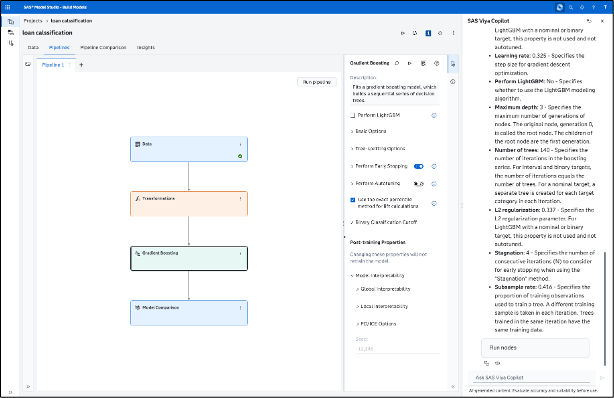The height and width of the screenshot is (398, 614).
Task: Select the pipelines icon in left sidebar
Action: (11, 22)
